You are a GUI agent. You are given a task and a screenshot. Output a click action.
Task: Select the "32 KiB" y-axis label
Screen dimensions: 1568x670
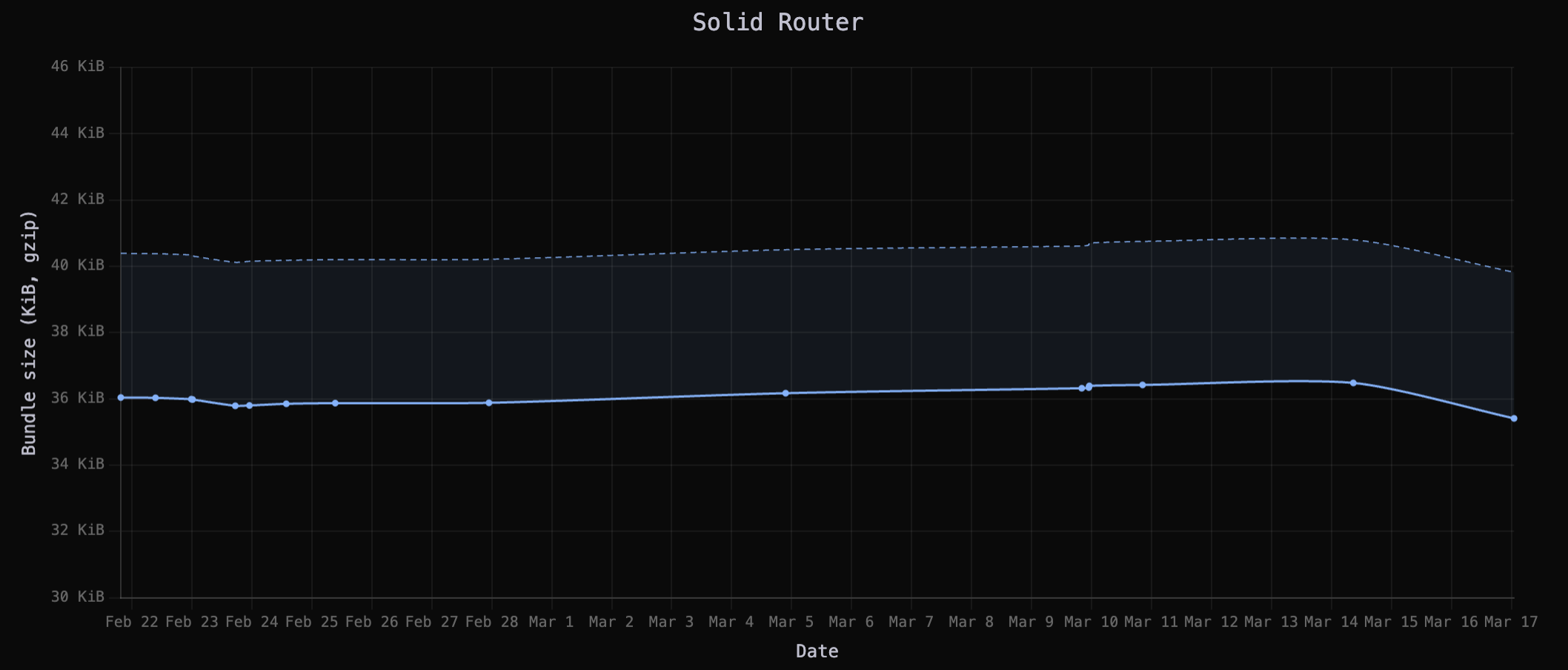77,530
